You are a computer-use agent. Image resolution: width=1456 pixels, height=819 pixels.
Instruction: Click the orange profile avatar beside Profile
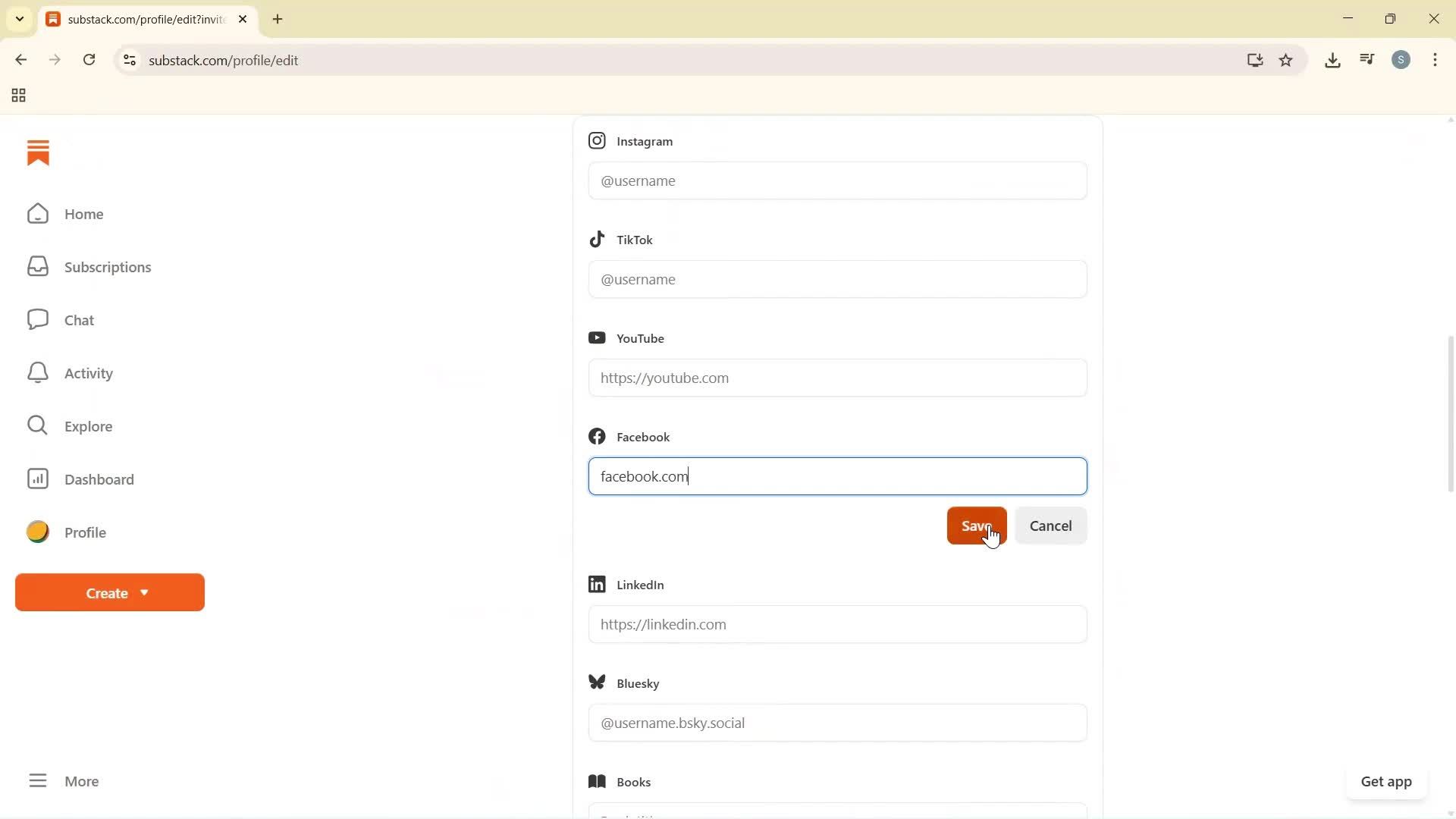coord(36,532)
